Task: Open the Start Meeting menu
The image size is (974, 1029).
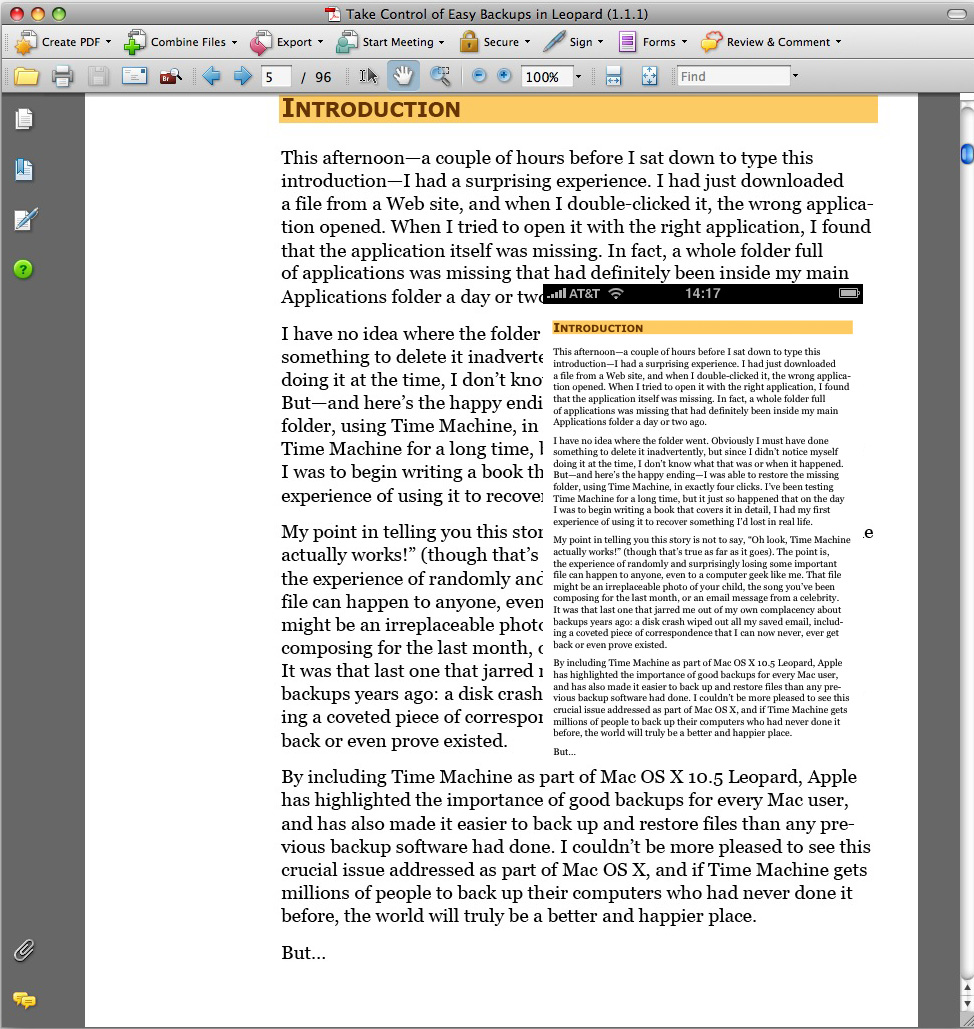Action: 390,42
